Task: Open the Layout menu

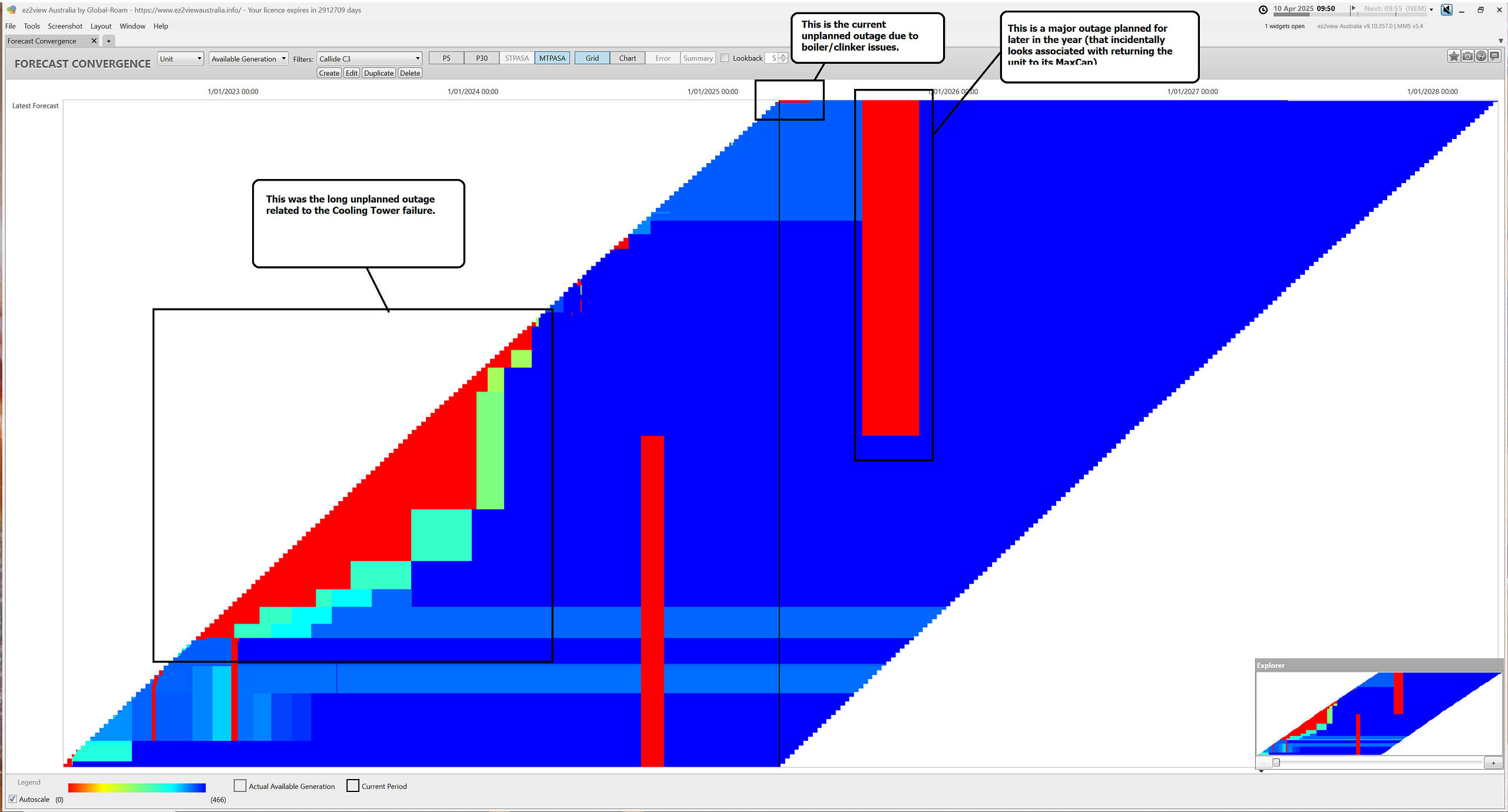Action: pos(101,26)
